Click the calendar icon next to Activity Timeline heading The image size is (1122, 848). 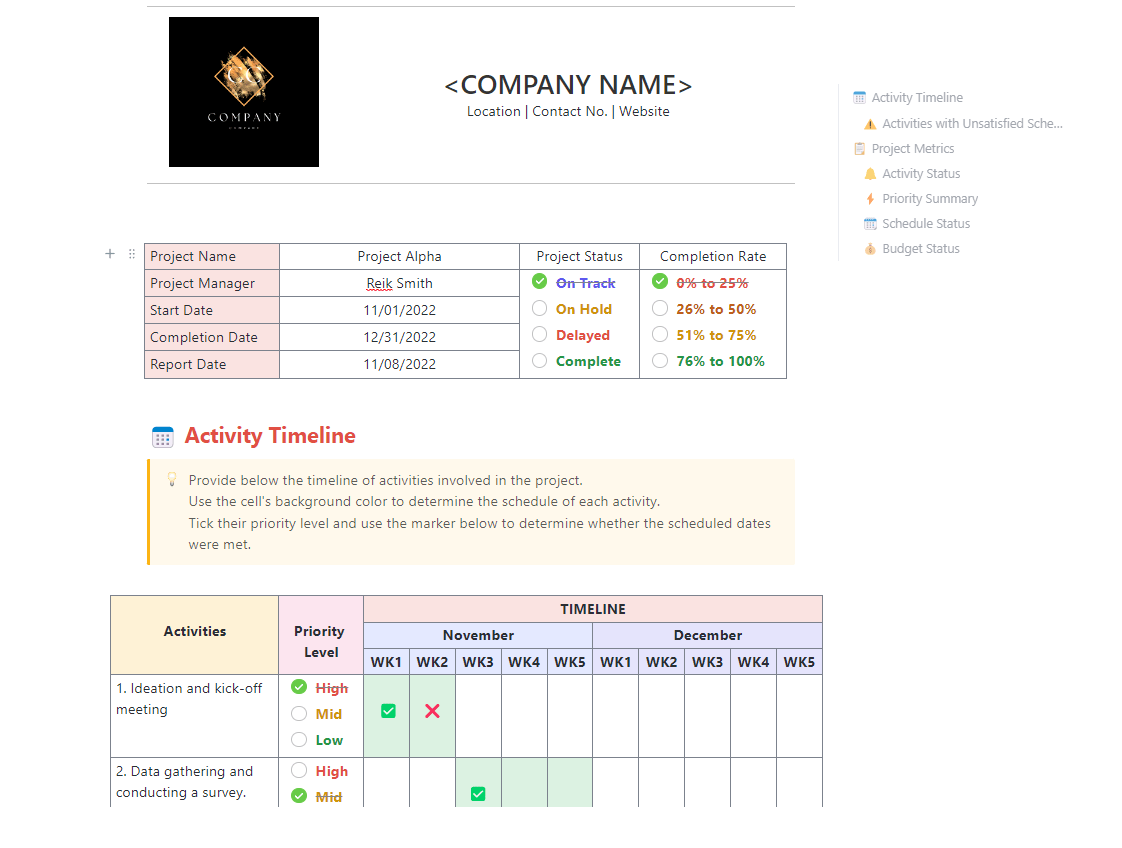[162, 437]
